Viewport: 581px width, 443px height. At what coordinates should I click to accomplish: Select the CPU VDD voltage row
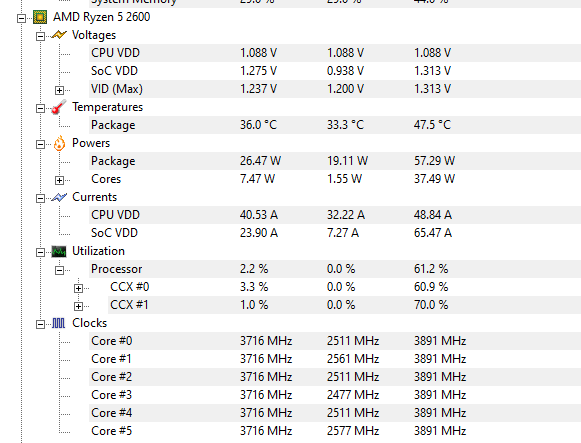tap(335, 53)
